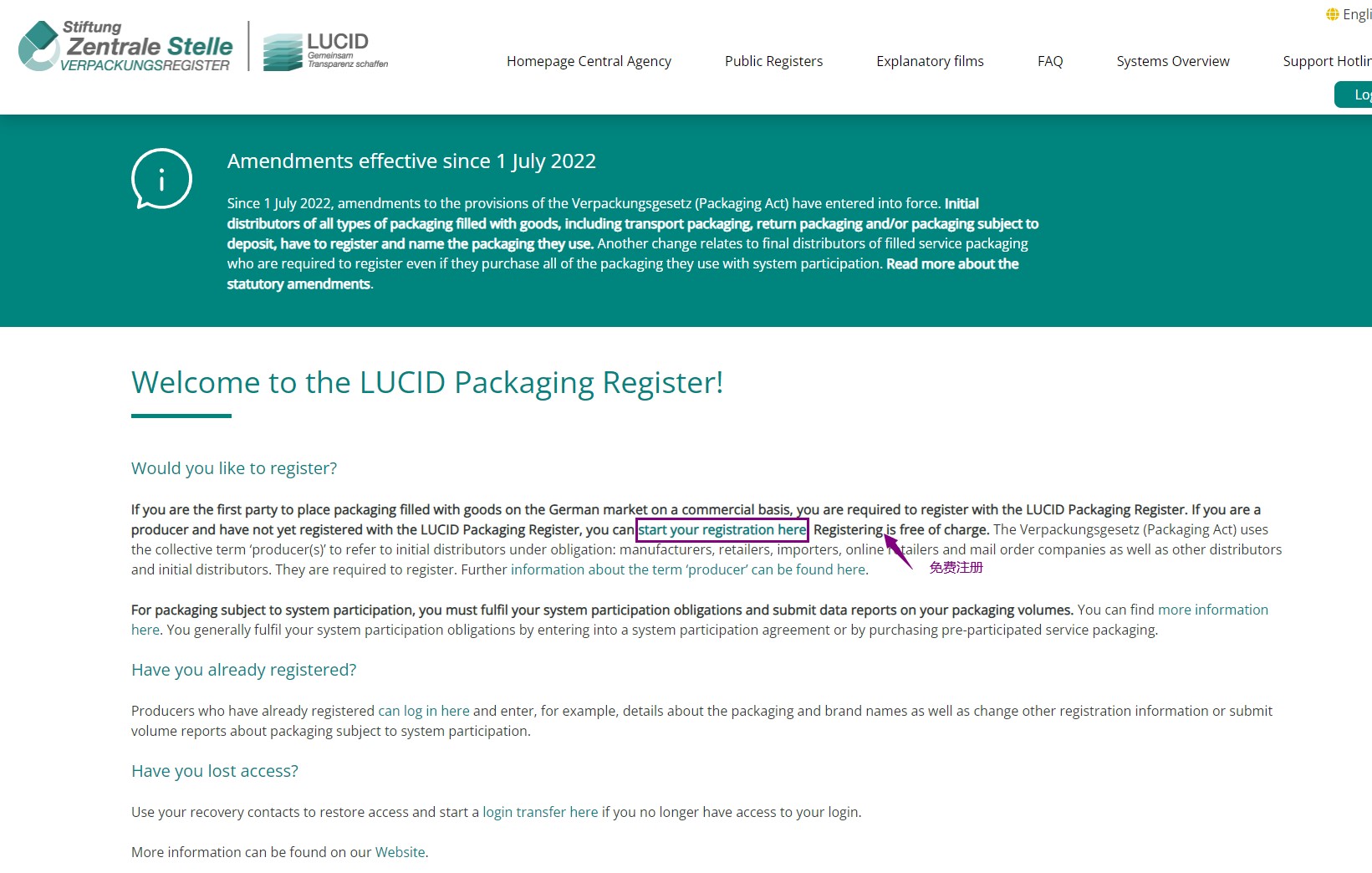Image resolution: width=1372 pixels, height=873 pixels.
Task: Open Homepage Central Agency menu item
Action: coord(589,61)
